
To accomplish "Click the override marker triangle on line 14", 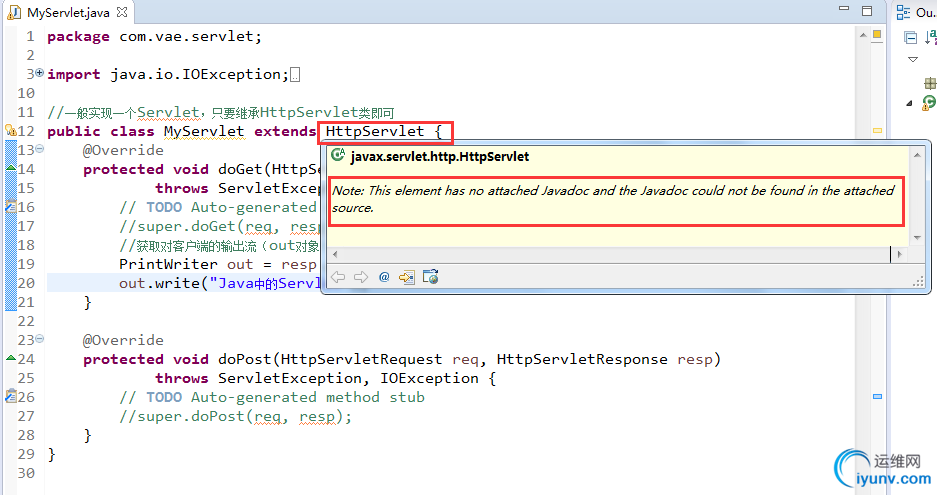I will click(x=11, y=168).
